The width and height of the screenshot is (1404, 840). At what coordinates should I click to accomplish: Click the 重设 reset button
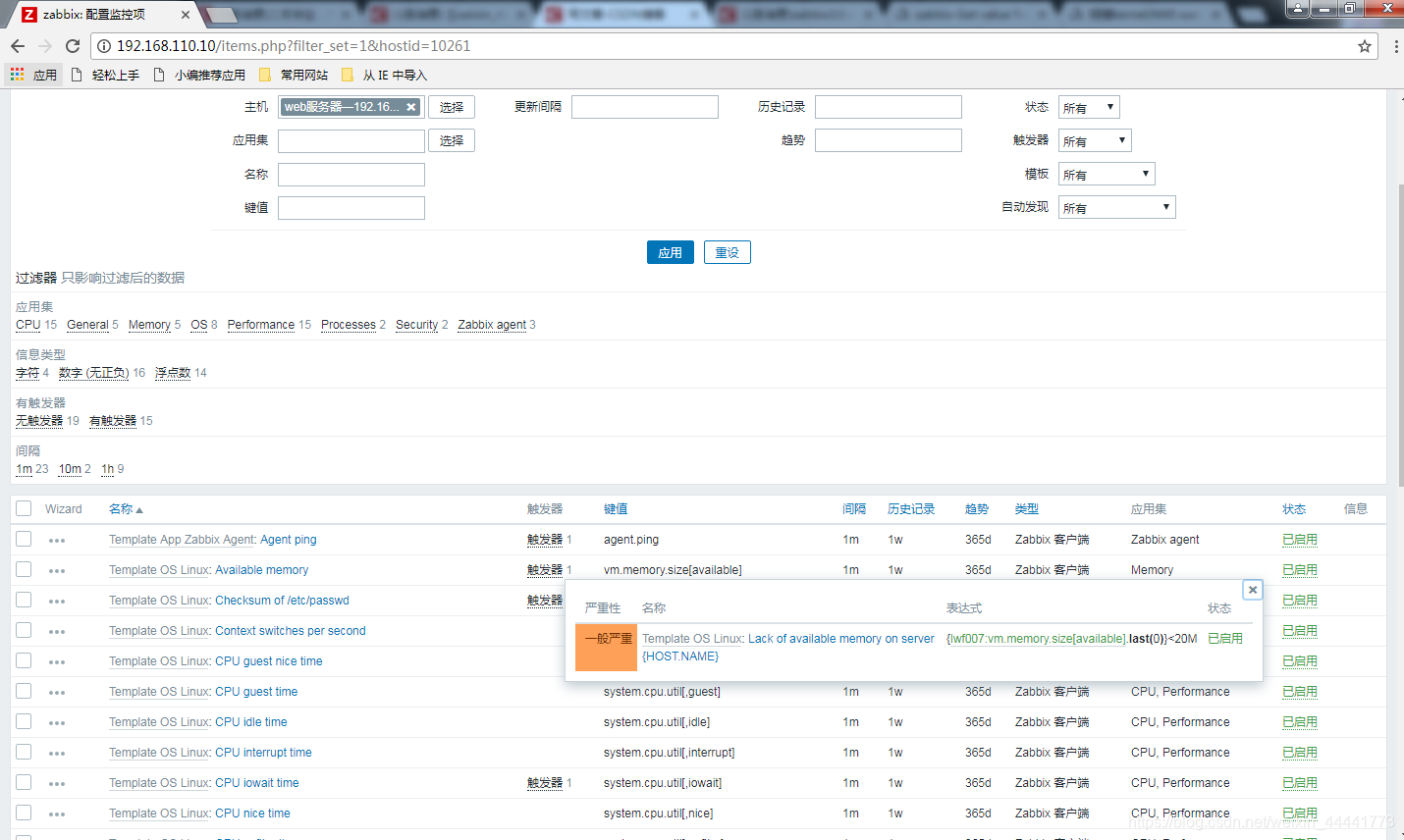[728, 252]
